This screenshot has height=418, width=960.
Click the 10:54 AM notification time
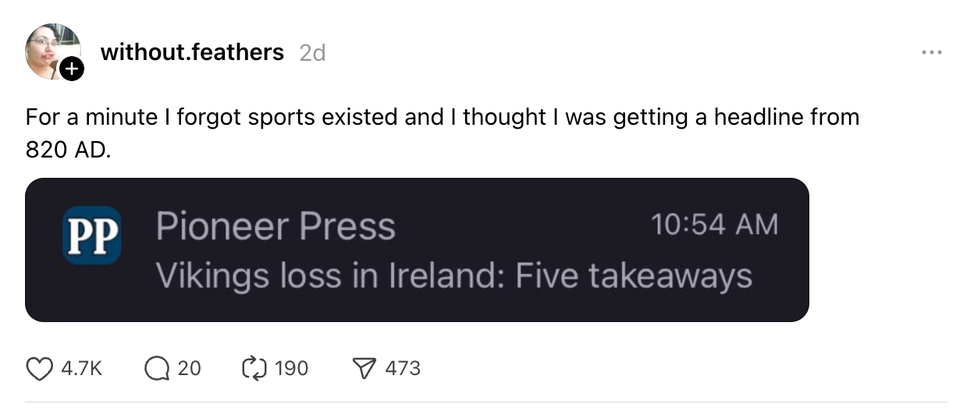point(714,225)
